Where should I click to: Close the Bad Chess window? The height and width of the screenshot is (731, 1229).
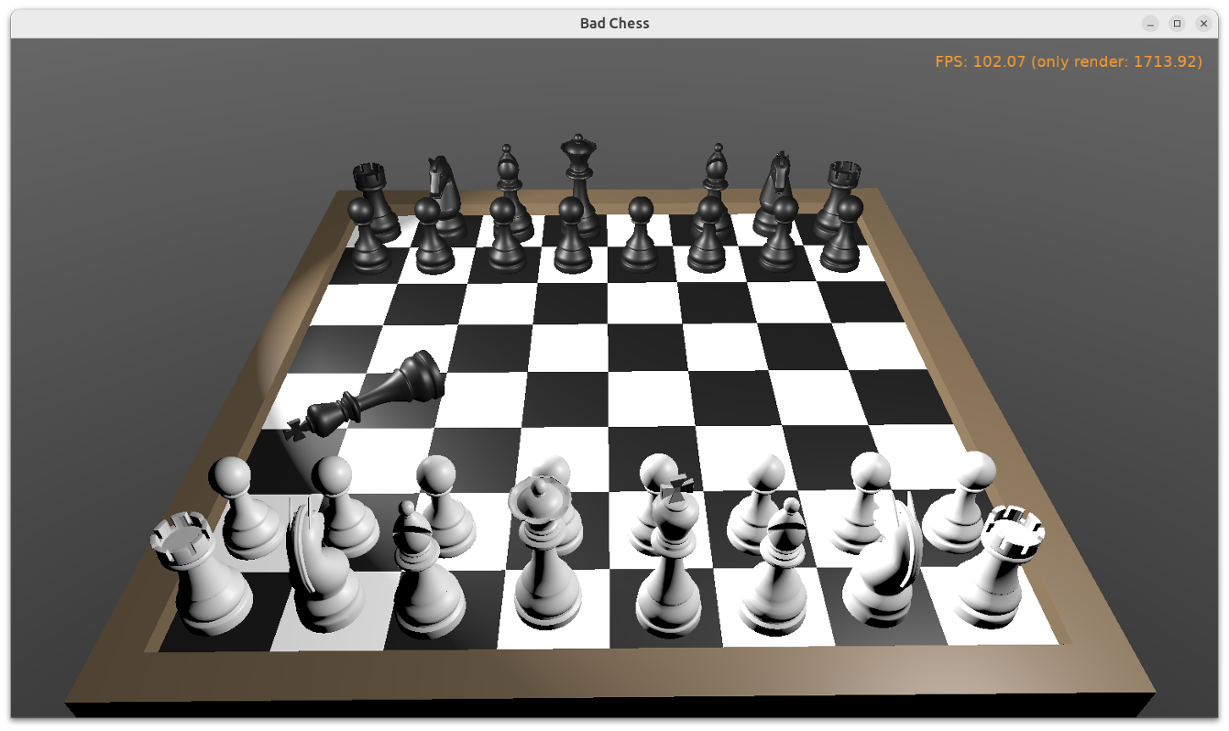[x=1204, y=24]
